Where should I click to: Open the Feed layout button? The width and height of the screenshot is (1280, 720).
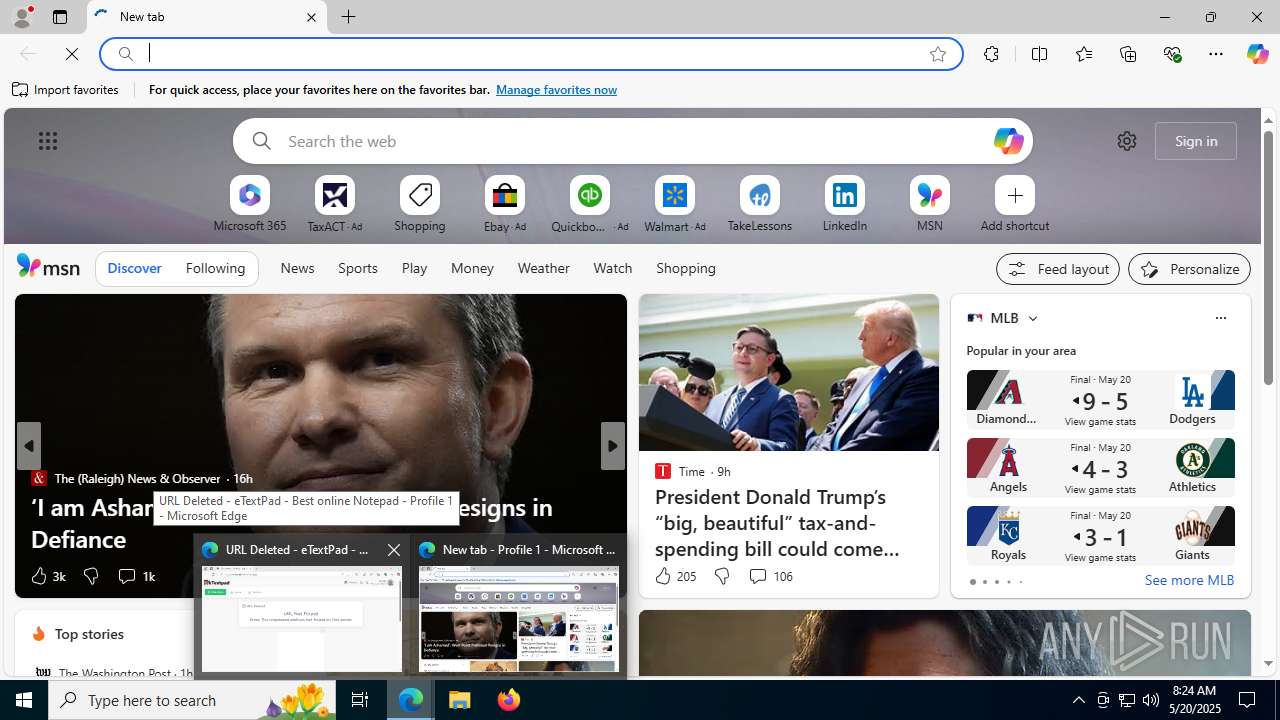tap(1057, 269)
